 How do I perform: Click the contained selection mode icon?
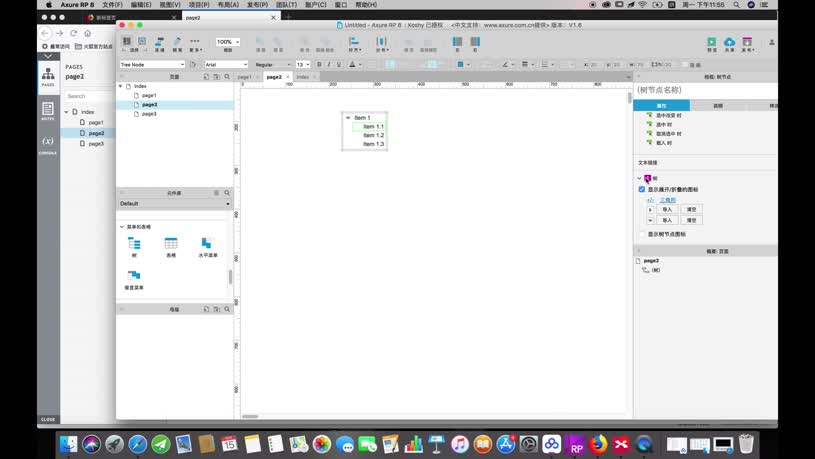[142, 41]
